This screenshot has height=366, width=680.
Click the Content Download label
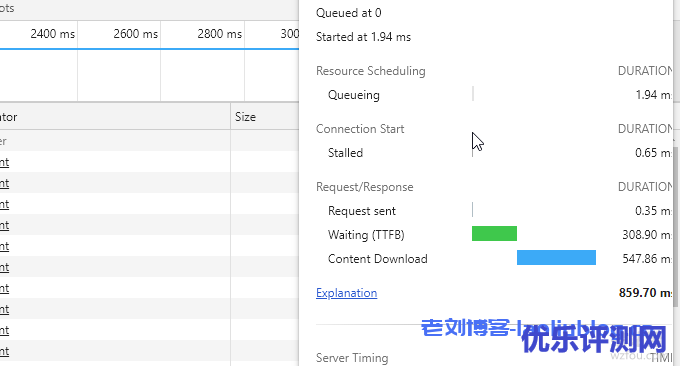click(378, 259)
